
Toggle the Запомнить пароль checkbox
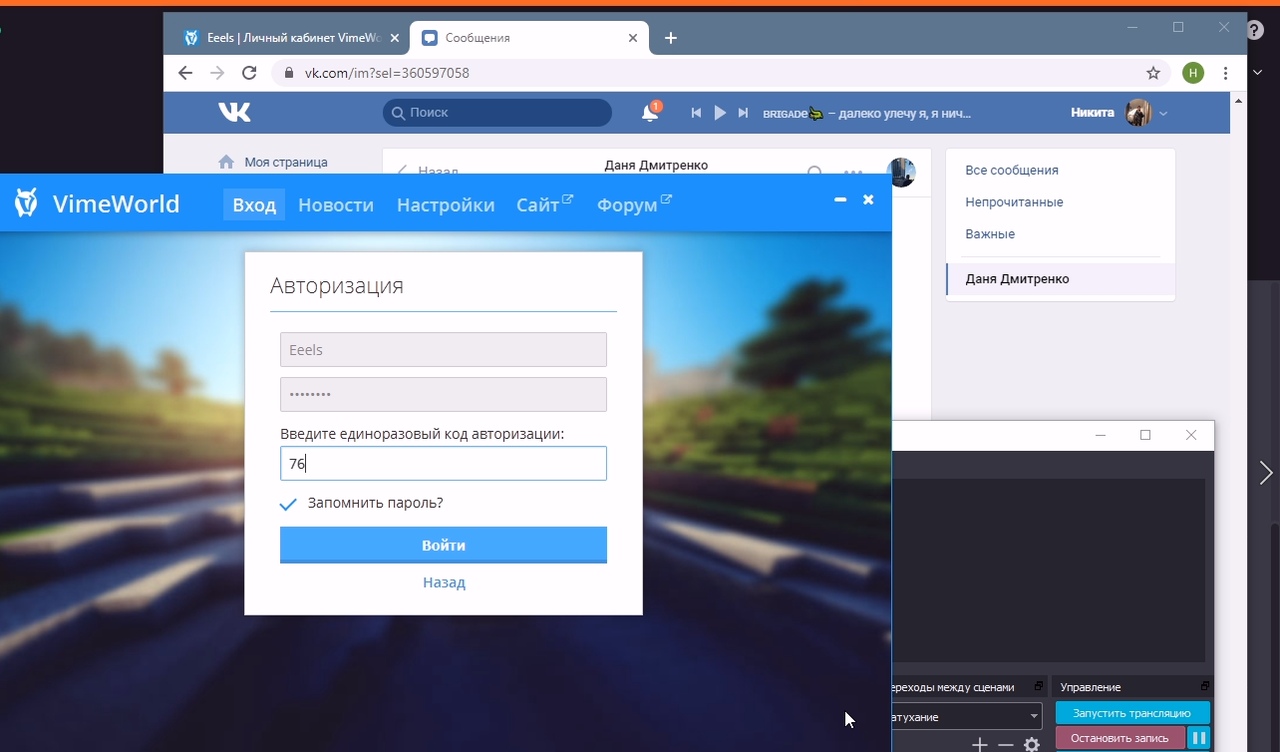pyautogui.click(x=288, y=504)
